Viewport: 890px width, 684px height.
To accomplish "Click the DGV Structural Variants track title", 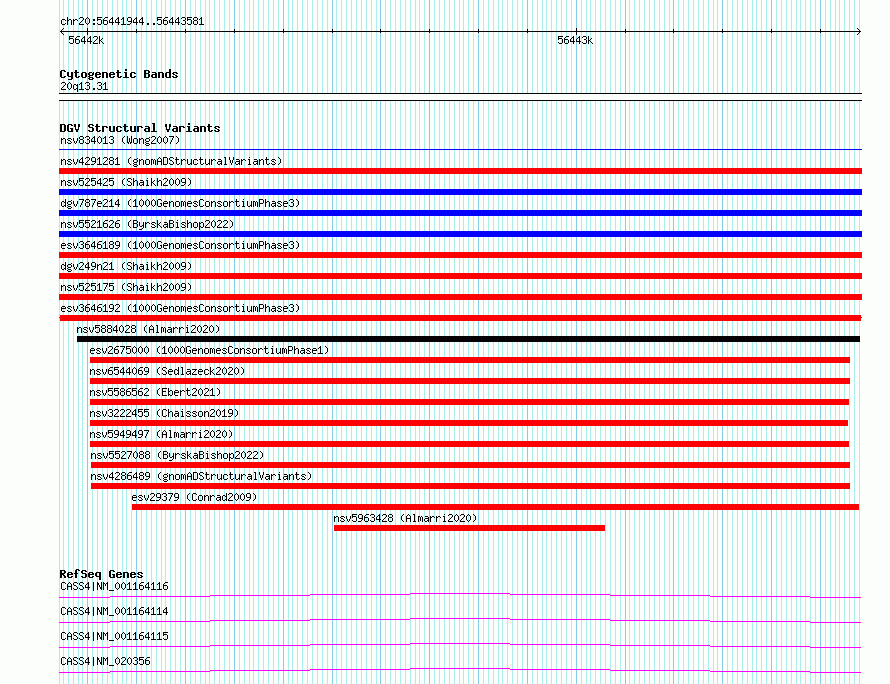I will click(140, 128).
